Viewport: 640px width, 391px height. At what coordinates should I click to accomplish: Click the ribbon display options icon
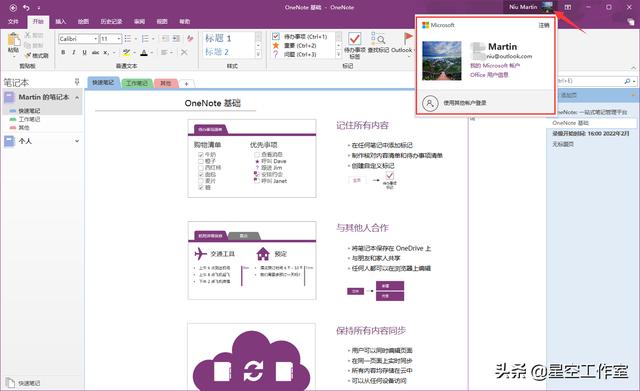pos(568,7)
